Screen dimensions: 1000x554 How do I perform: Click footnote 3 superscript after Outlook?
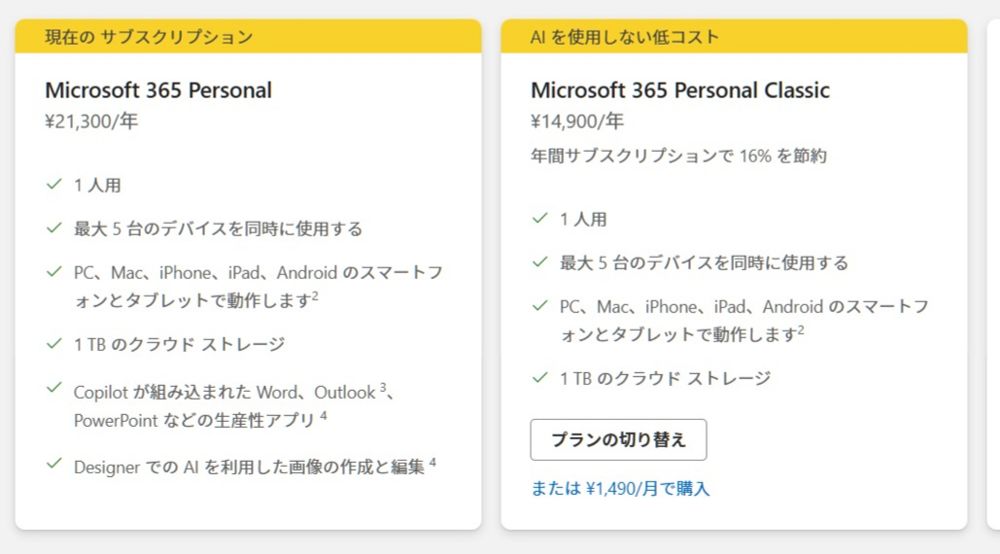(x=382, y=387)
